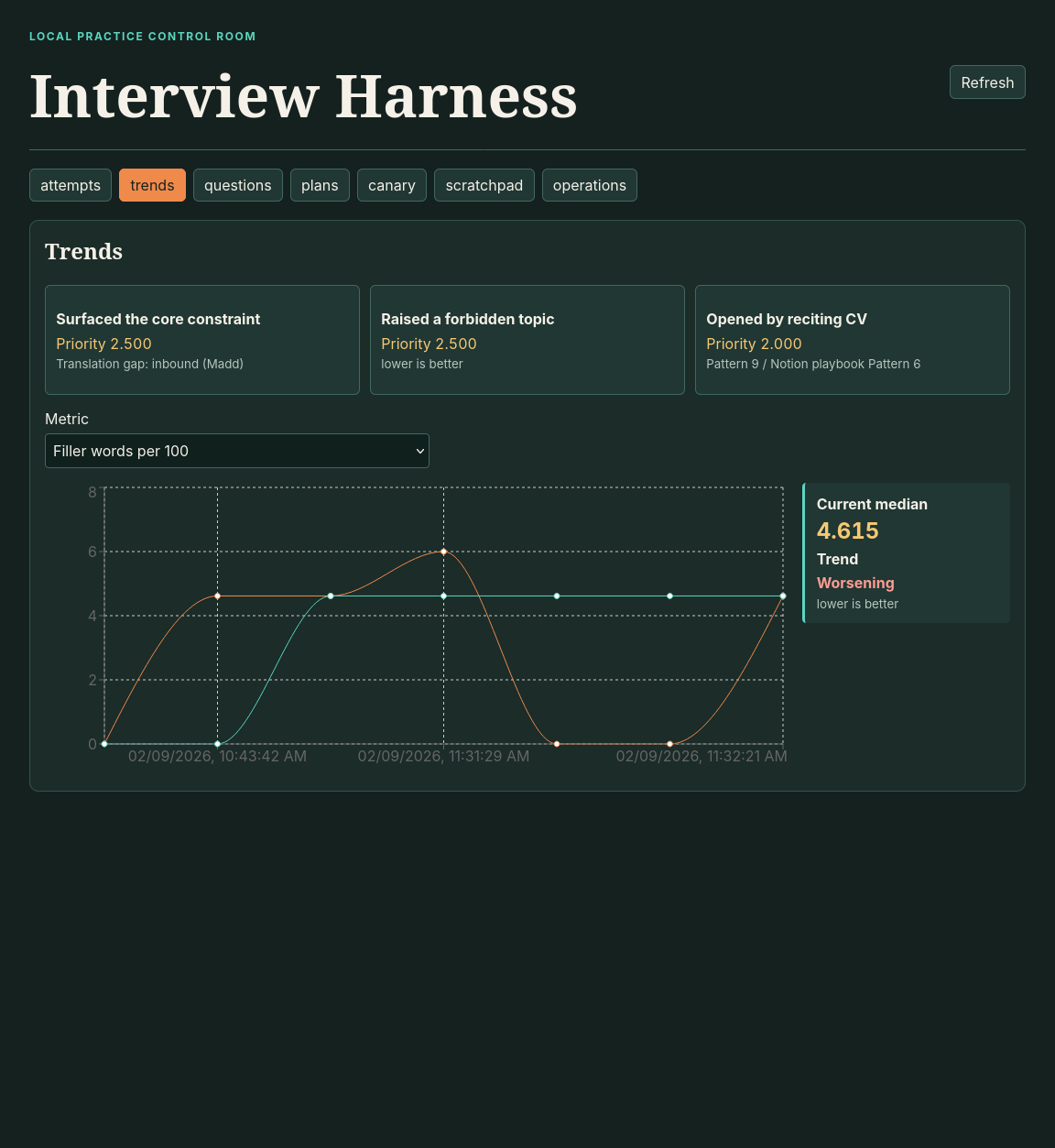Image resolution: width=1055 pixels, height=1148 pixels.
Task: Open the scratchpad tab
Action: click(484, 185)
